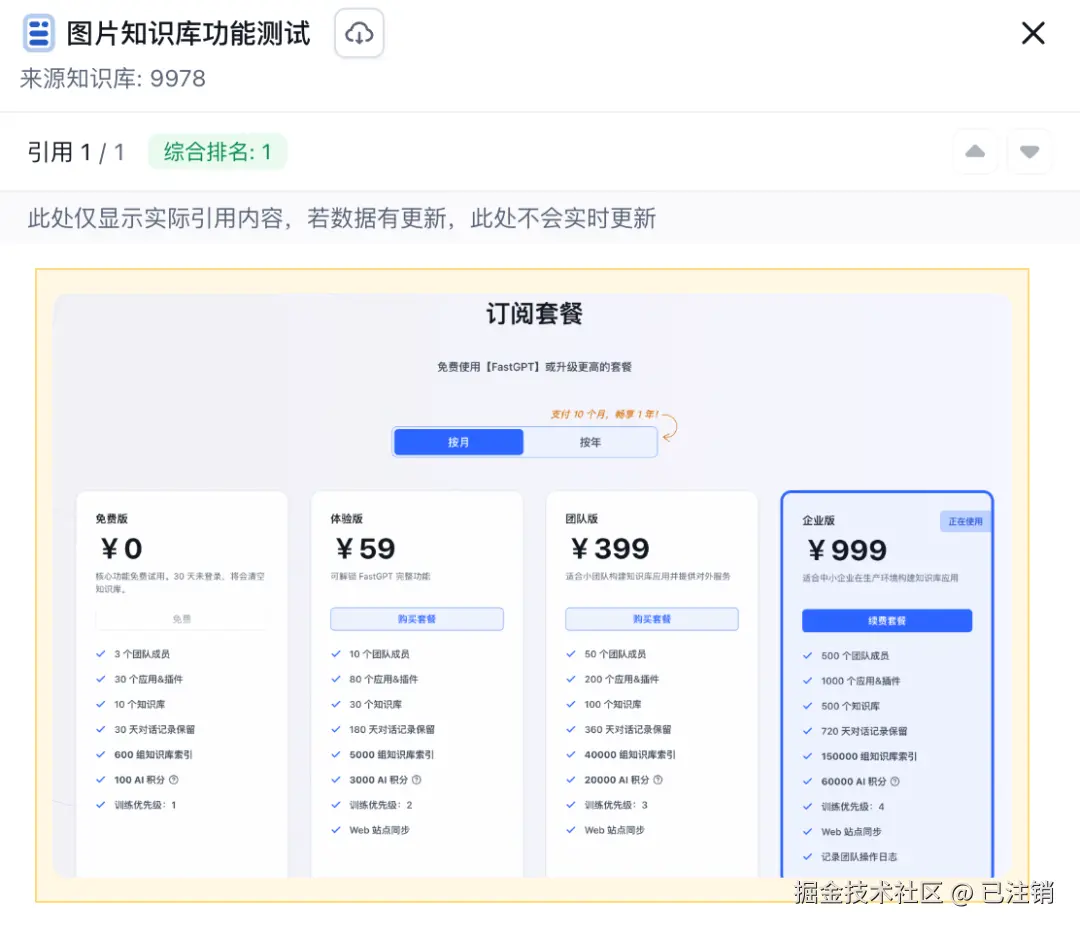Click 记录团队操作日志 in 企业版
Screen dimensions: 1080x932
859,857
